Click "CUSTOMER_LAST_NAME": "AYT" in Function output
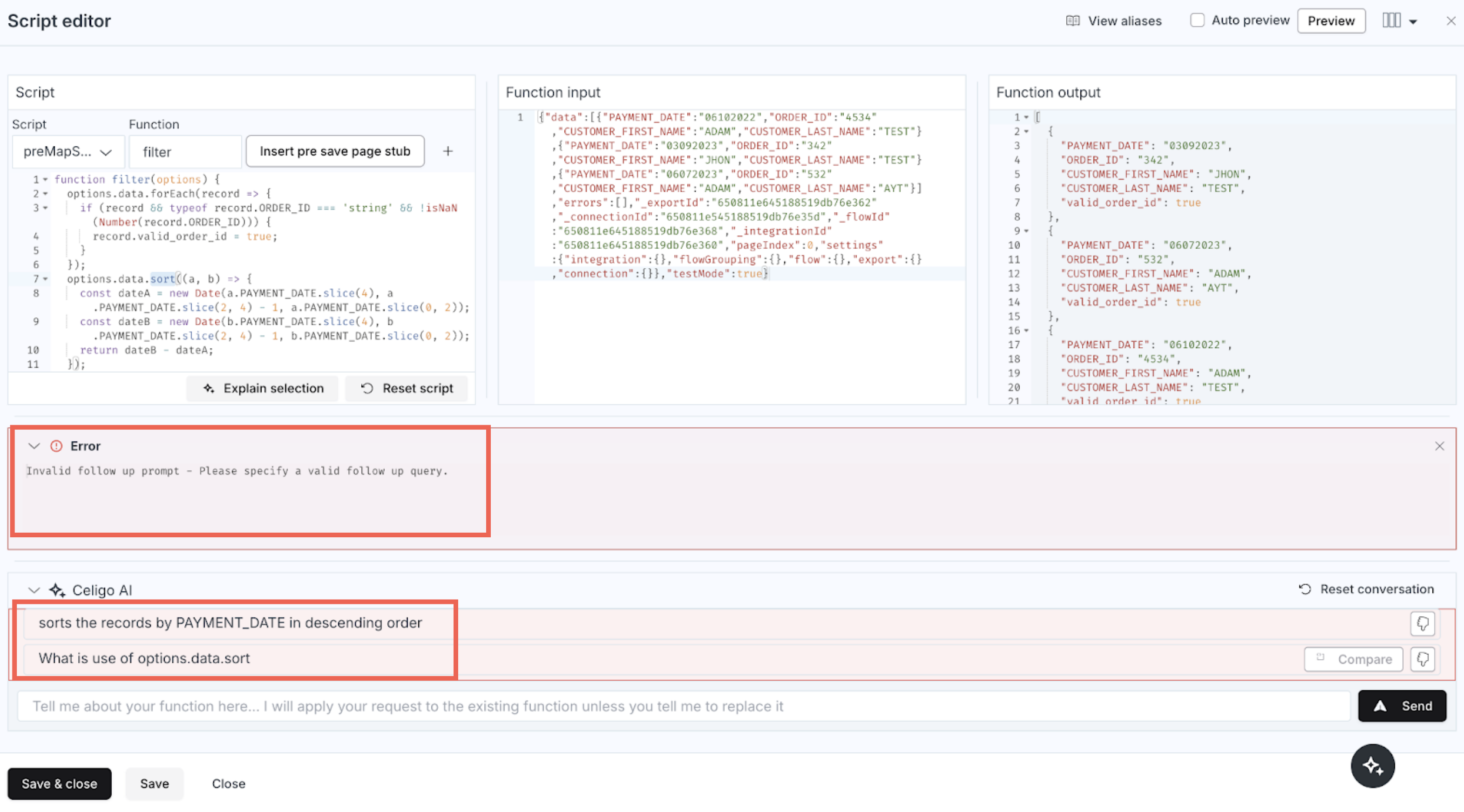 pyautogui.click(x=1149, y=288)
